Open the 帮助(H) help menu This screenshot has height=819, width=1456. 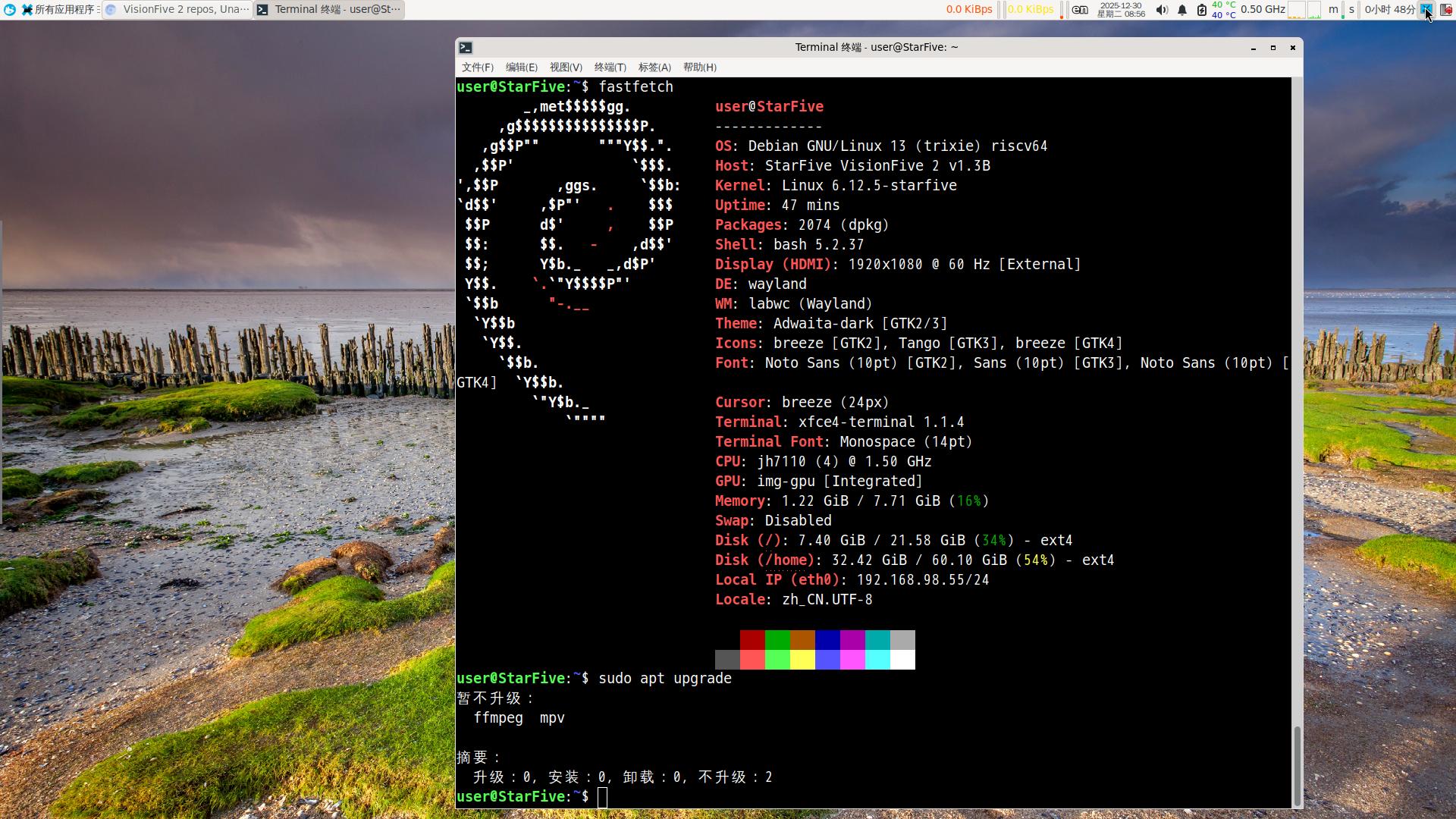(699, 67)
